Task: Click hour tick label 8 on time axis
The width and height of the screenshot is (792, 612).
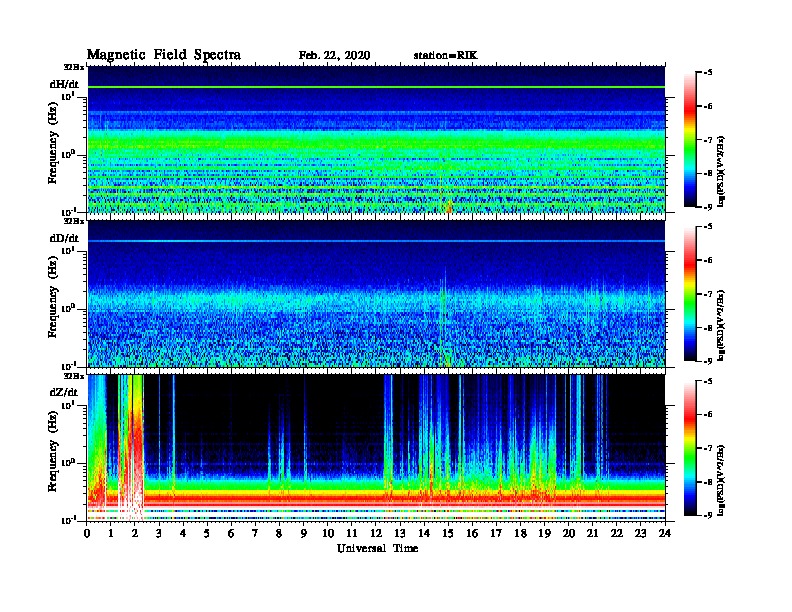Action: 279,534
